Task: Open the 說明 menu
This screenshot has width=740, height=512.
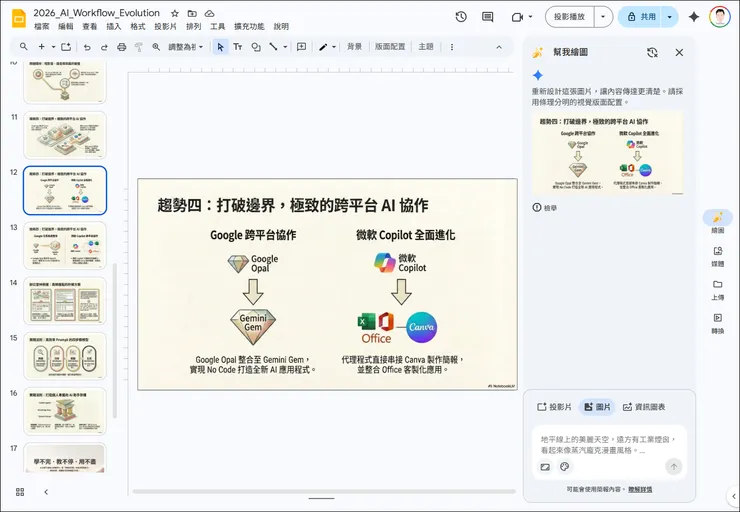Action: pos(281,26)
